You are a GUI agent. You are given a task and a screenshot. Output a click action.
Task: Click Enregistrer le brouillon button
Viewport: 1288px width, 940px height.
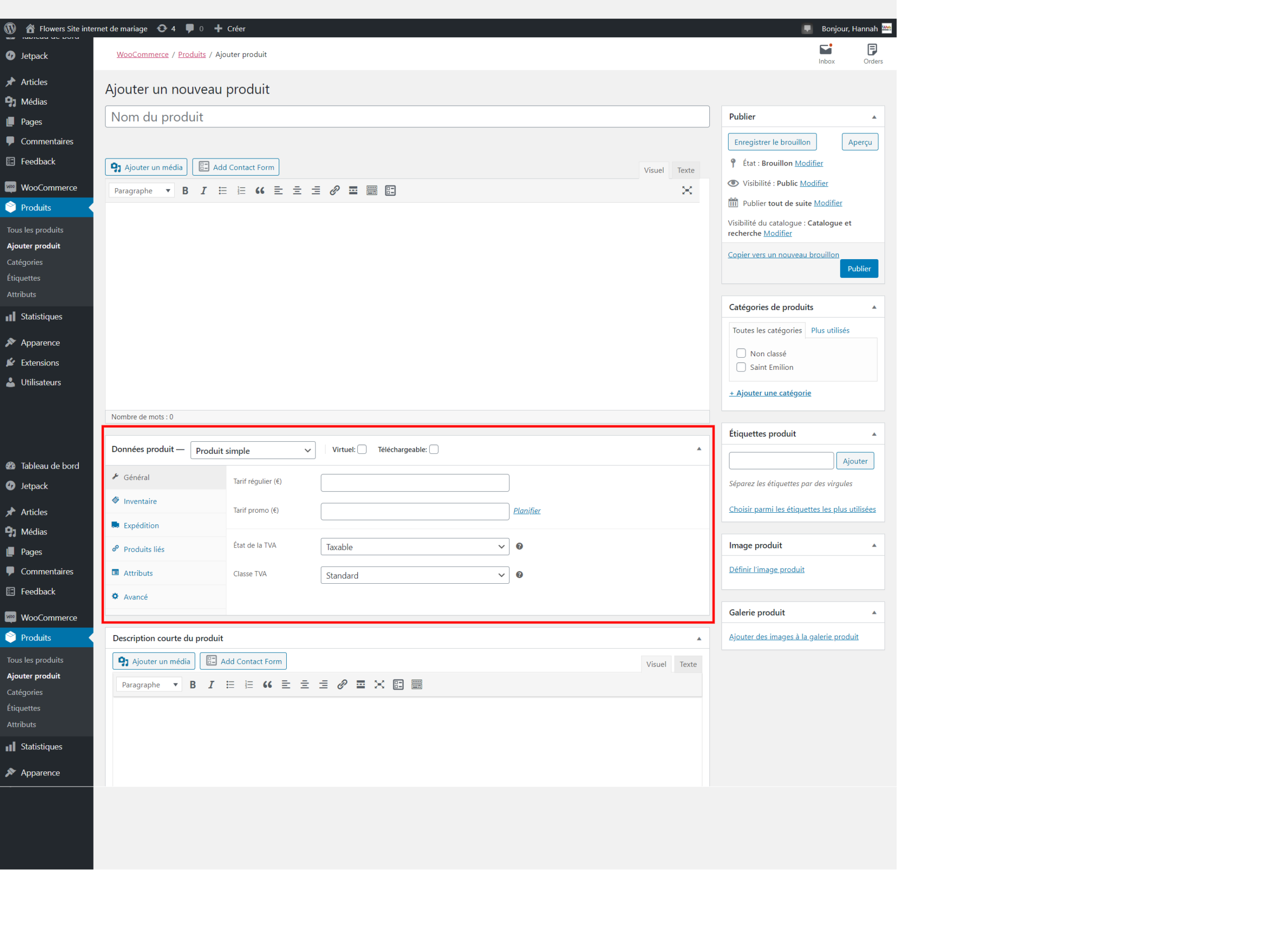tap(772, 142)
